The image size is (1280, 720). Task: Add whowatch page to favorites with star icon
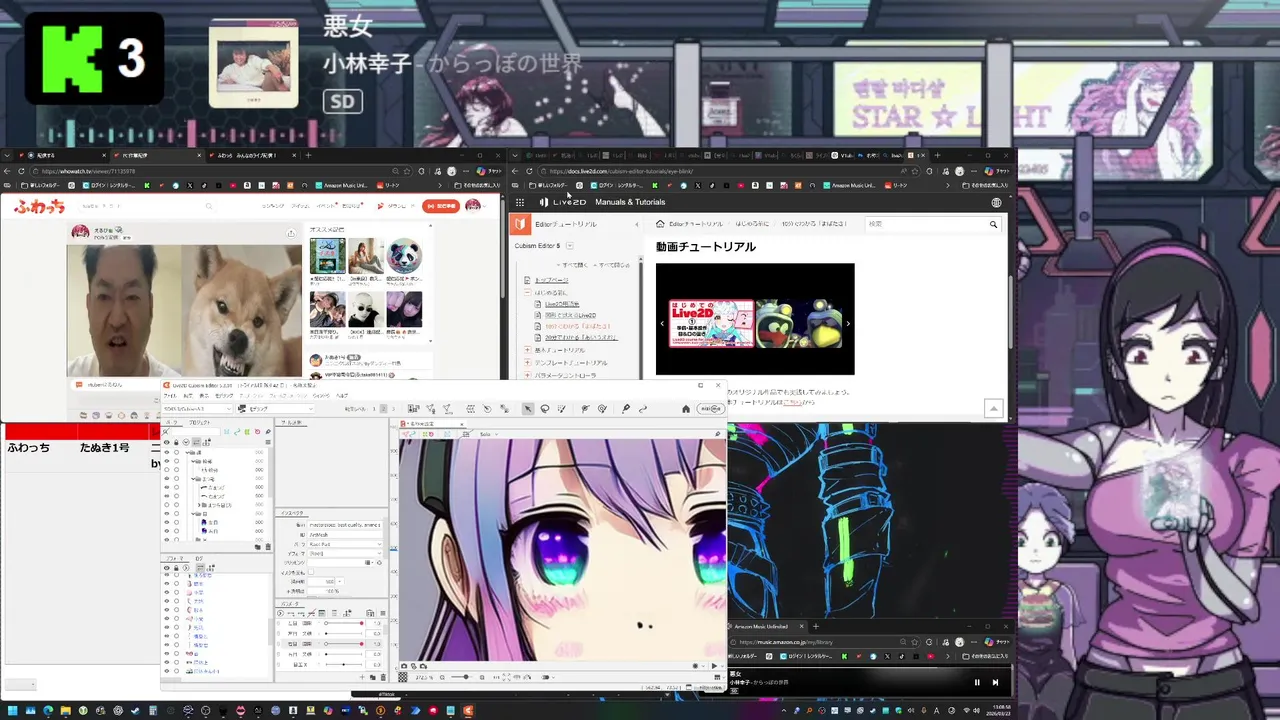[x=406, y=171]
